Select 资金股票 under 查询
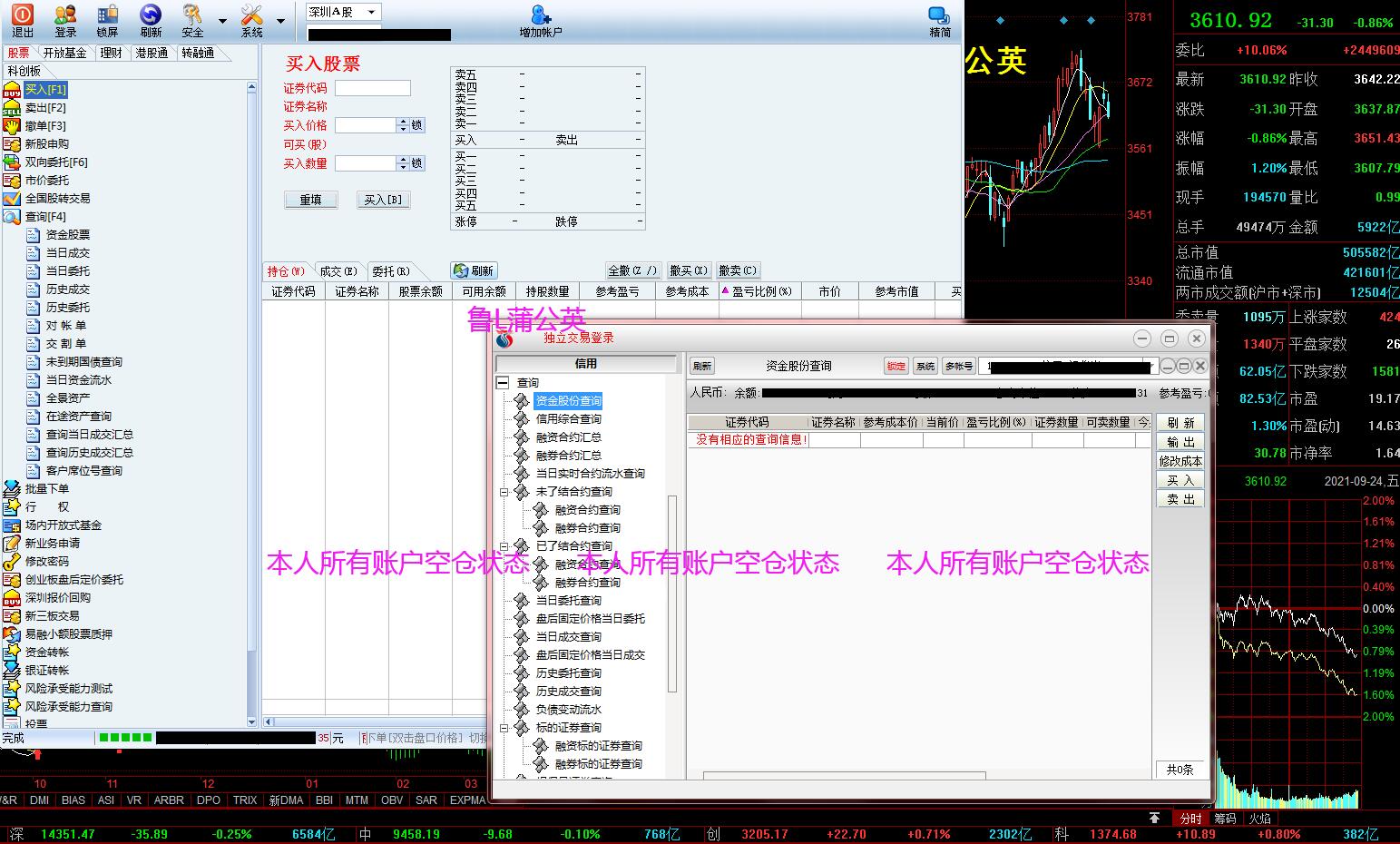1400x844 pixels. 68,235
